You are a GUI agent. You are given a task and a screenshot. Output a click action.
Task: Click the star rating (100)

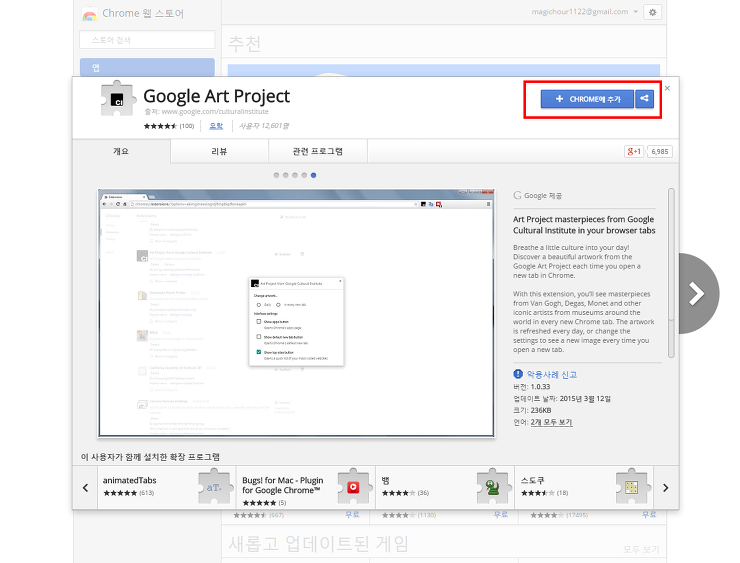[169, 126]
